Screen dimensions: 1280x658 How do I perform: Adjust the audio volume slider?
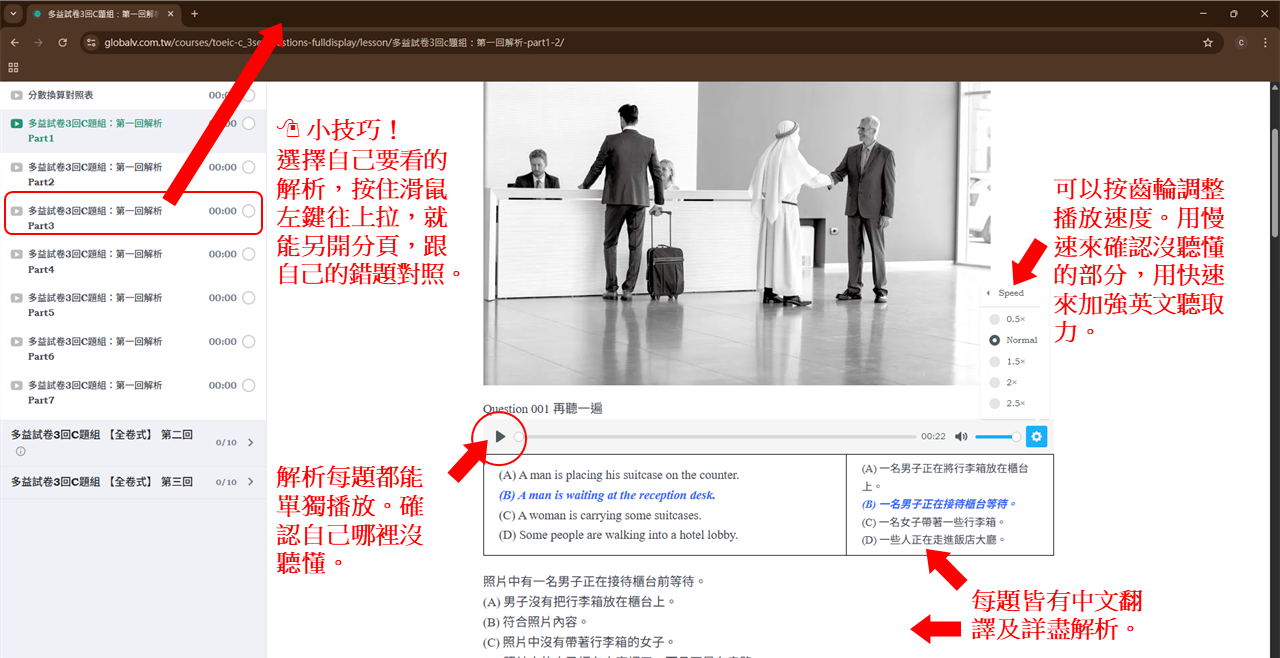[997, 437]
